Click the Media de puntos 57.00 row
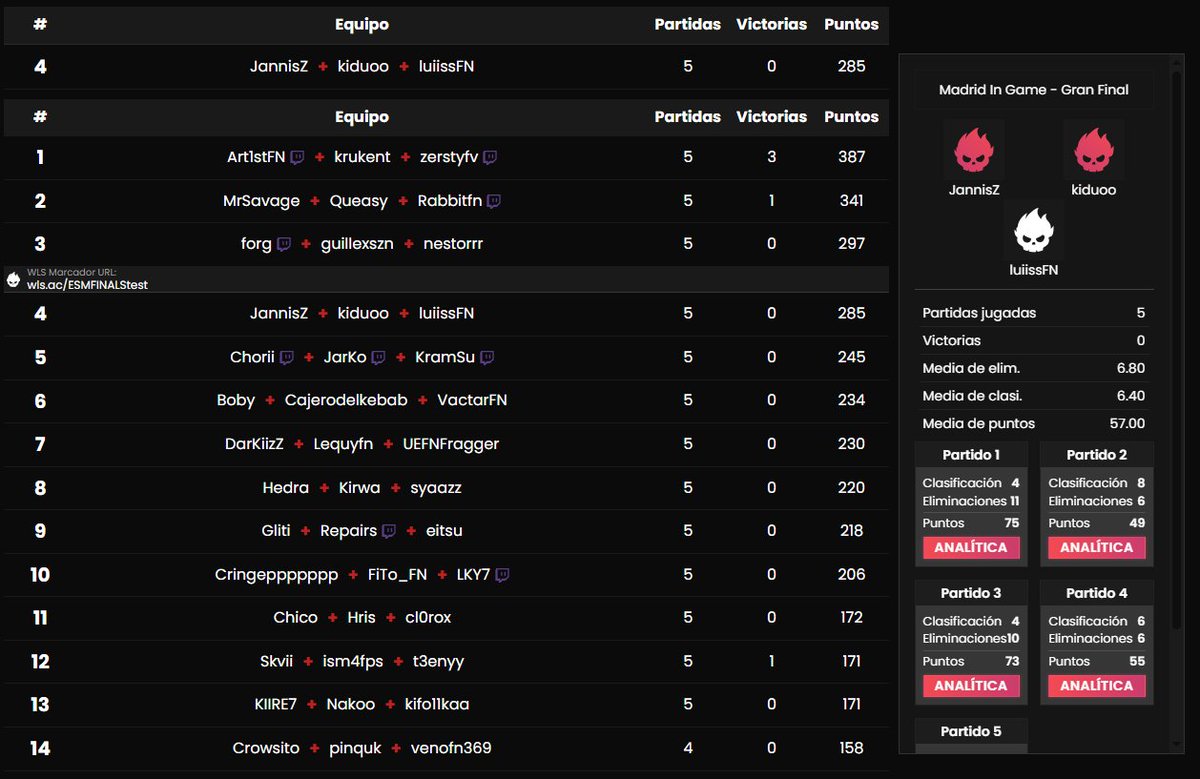This screenshot has height=779, width=1200. (x=1034, y=424)
